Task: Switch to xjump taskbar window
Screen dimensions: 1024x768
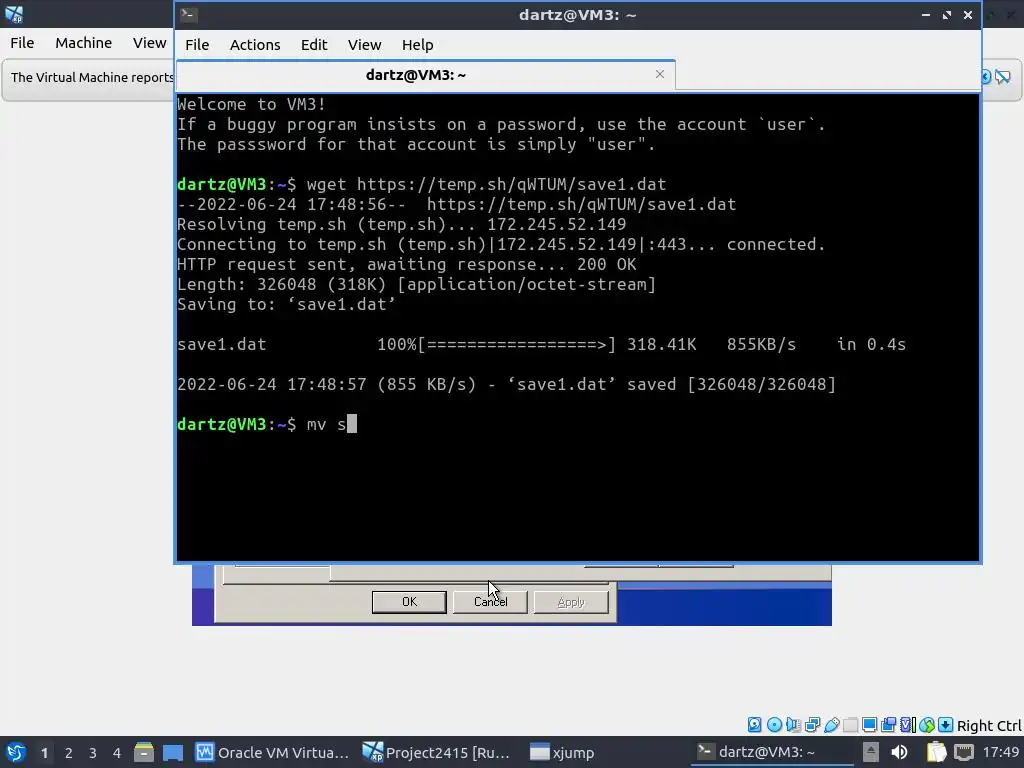Action: coord(563,752)
